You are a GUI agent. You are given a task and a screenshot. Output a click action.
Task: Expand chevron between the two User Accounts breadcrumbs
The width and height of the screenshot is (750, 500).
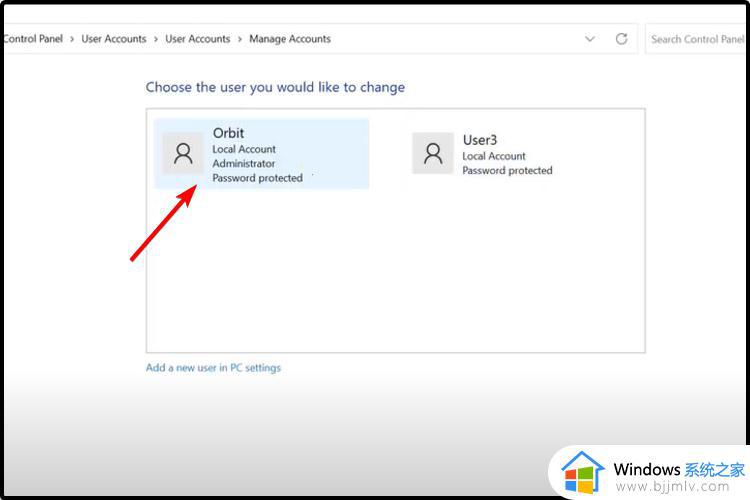coord(156,39)
